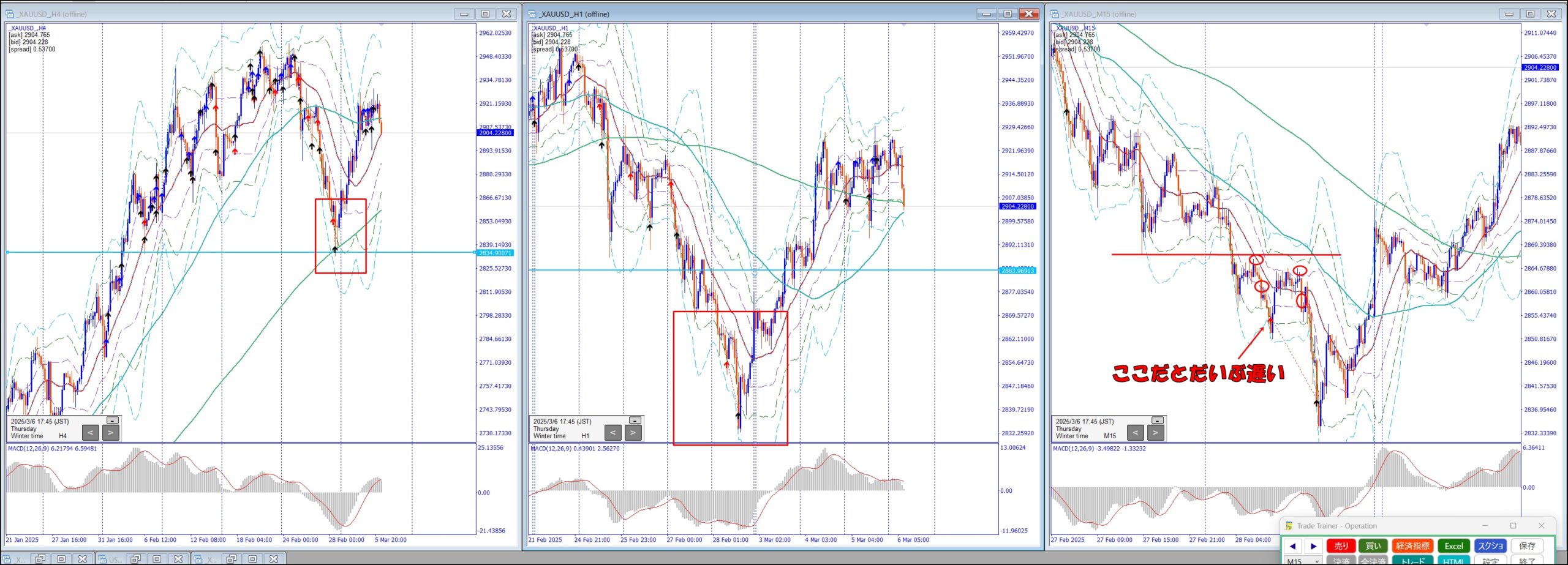The height and width of the screenshot is (565, 1568).
Task: Click the previous arrow on H4 chart panel
Action: point(90,433)
